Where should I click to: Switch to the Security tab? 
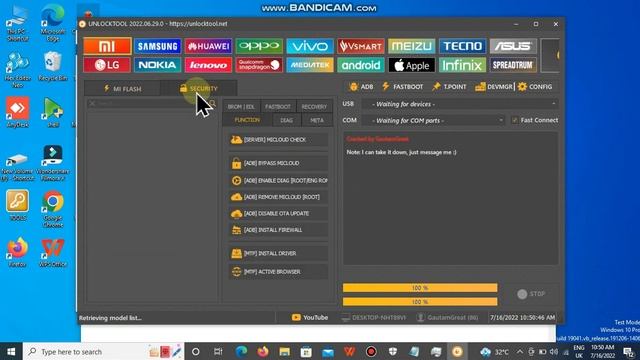click(x=199, y=89)
